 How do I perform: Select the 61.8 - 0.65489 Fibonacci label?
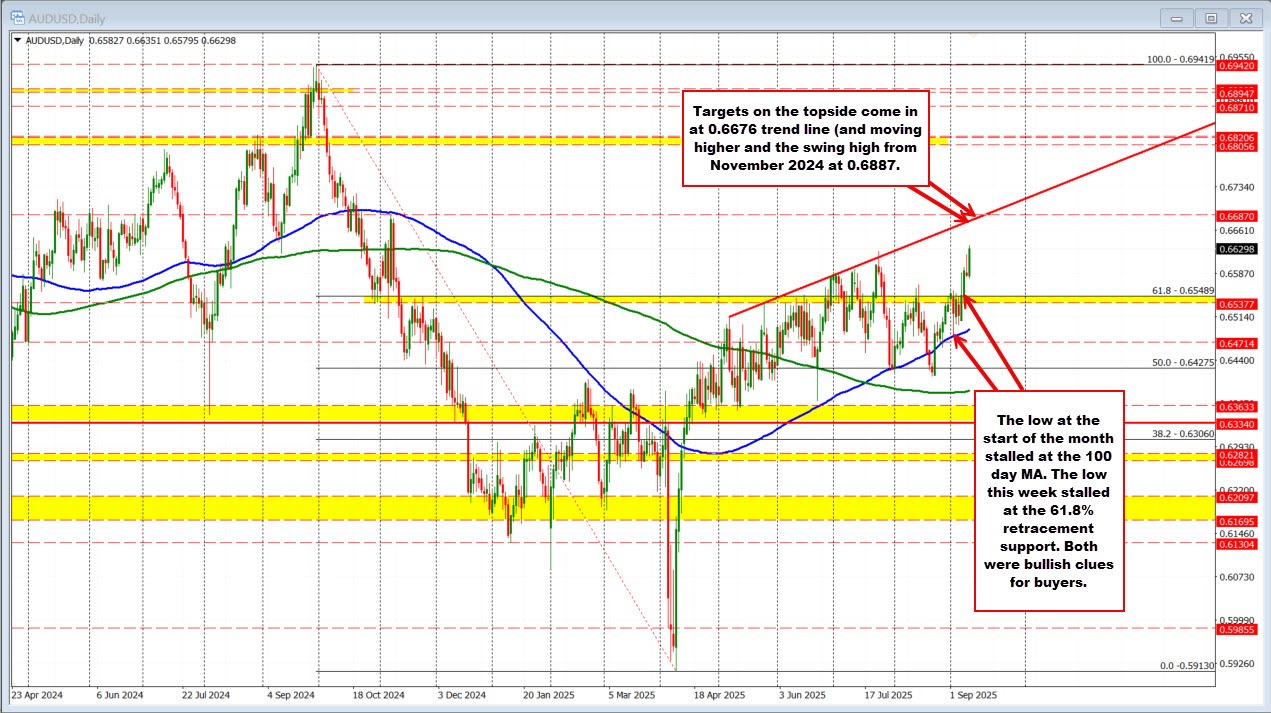pos(1181,290)
